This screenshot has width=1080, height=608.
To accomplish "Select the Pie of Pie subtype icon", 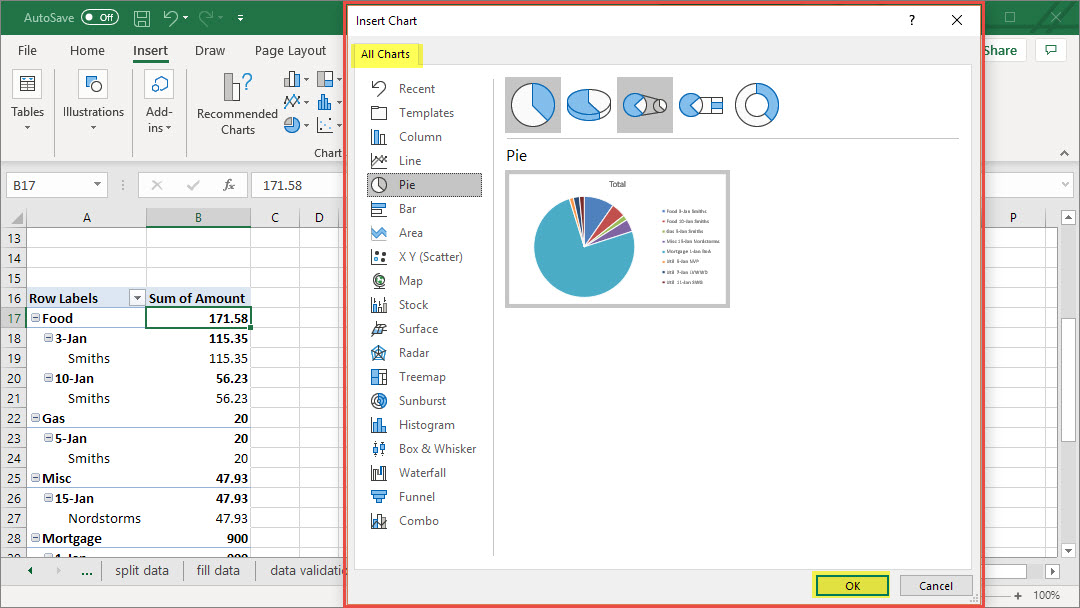I will [x=645, y=104].
